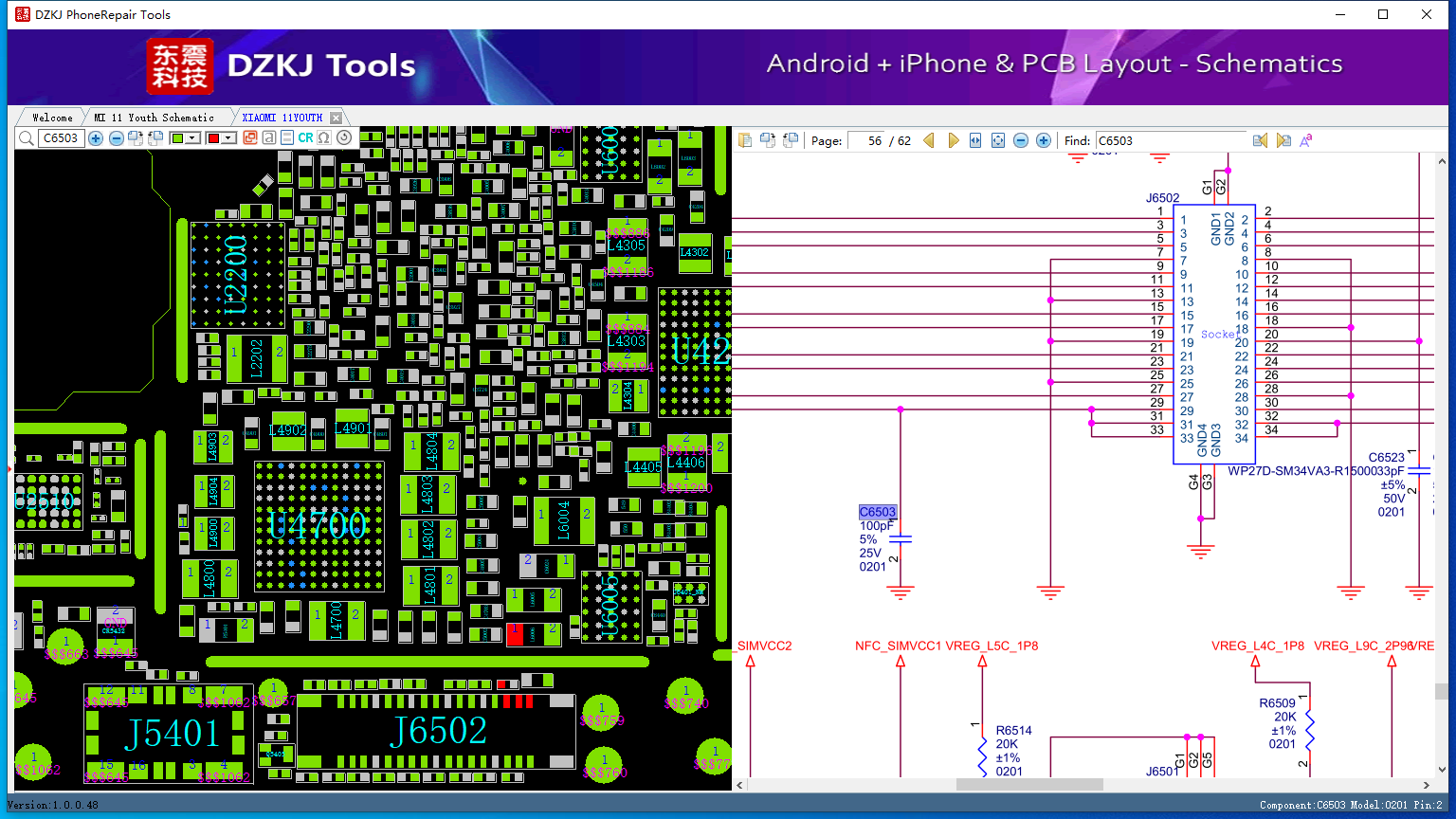1456x819 pixels.
Task: Click the C6523 capacitor label
Action: (1387, 457)
